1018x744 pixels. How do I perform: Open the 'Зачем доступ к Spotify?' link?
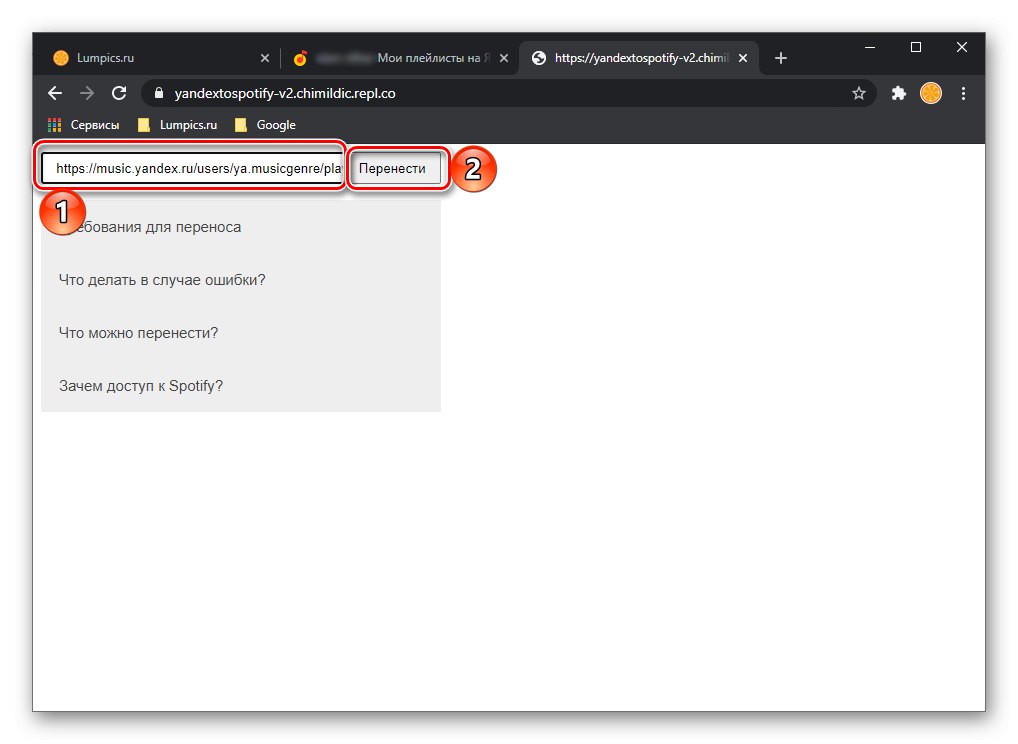click(x=140, y=385)
